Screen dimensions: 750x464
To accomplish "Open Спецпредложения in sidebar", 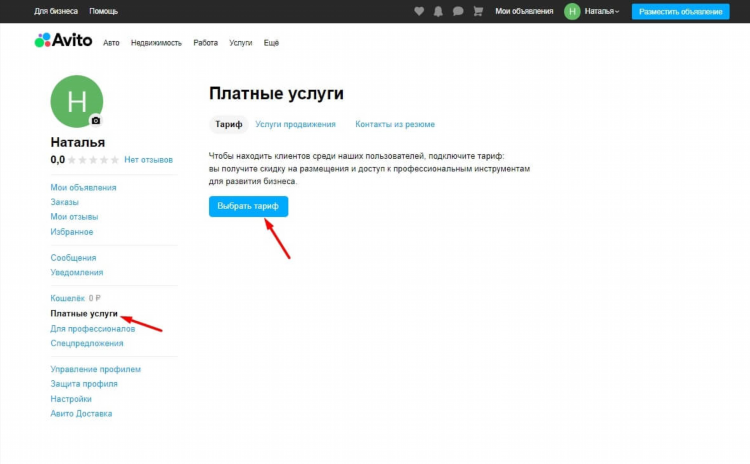I will point(87,343).
